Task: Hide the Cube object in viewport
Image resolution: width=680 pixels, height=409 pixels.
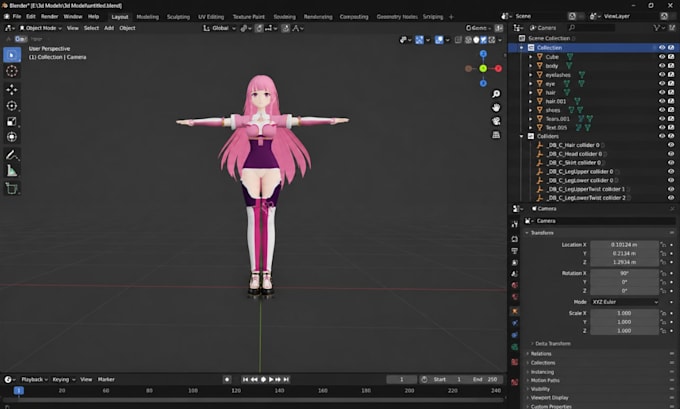Action: point(662,57)
